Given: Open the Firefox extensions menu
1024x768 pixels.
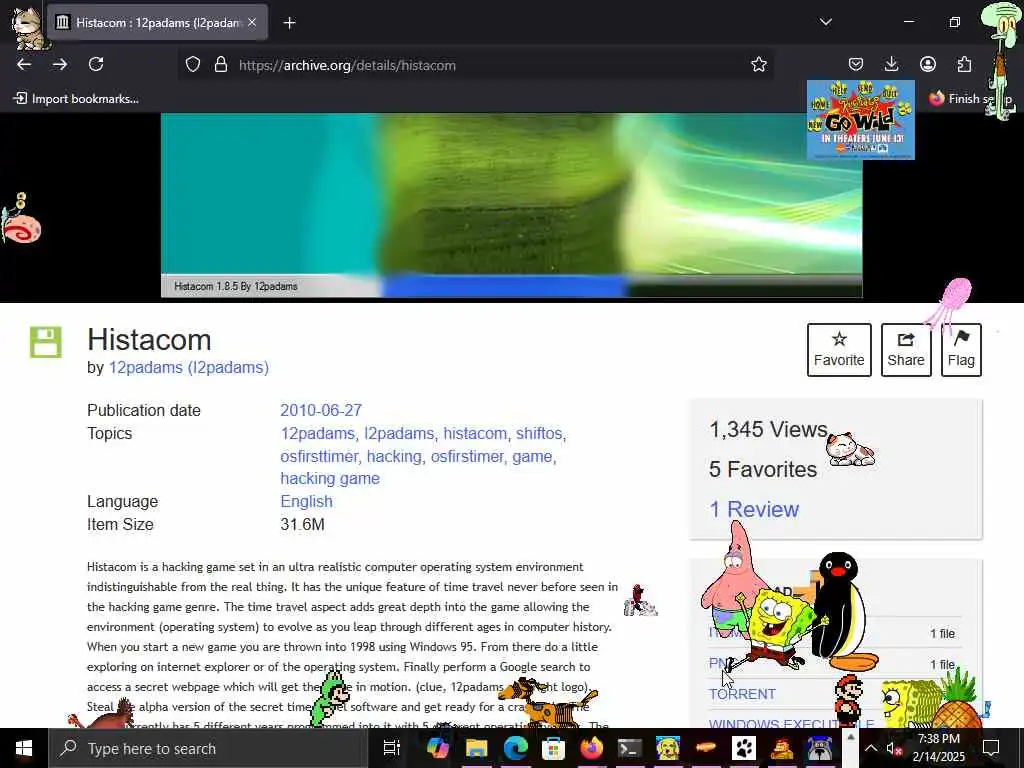Looking at the screenshot, I should 964,64.
